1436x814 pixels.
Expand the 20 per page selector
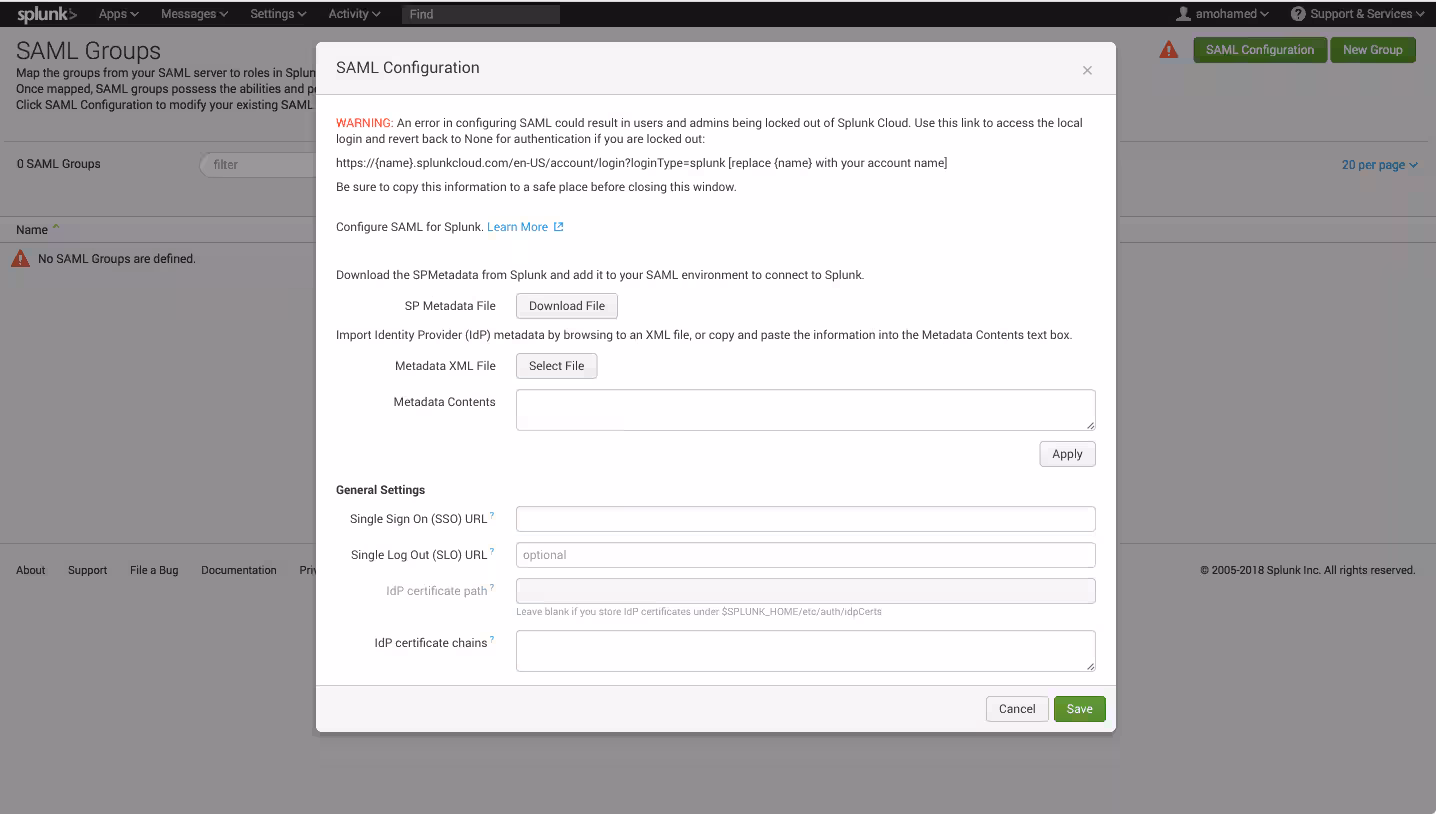pos(1379,165)
